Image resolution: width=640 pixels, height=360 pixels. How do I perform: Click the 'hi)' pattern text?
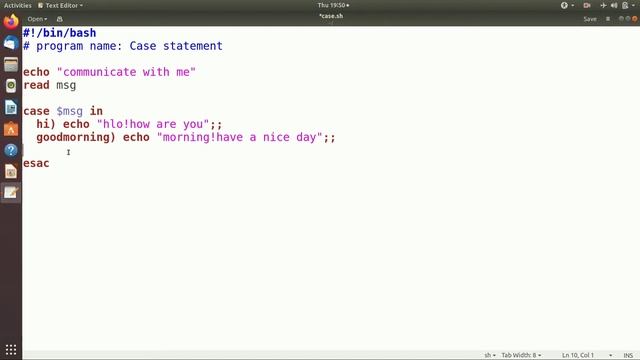coord(46,124)
